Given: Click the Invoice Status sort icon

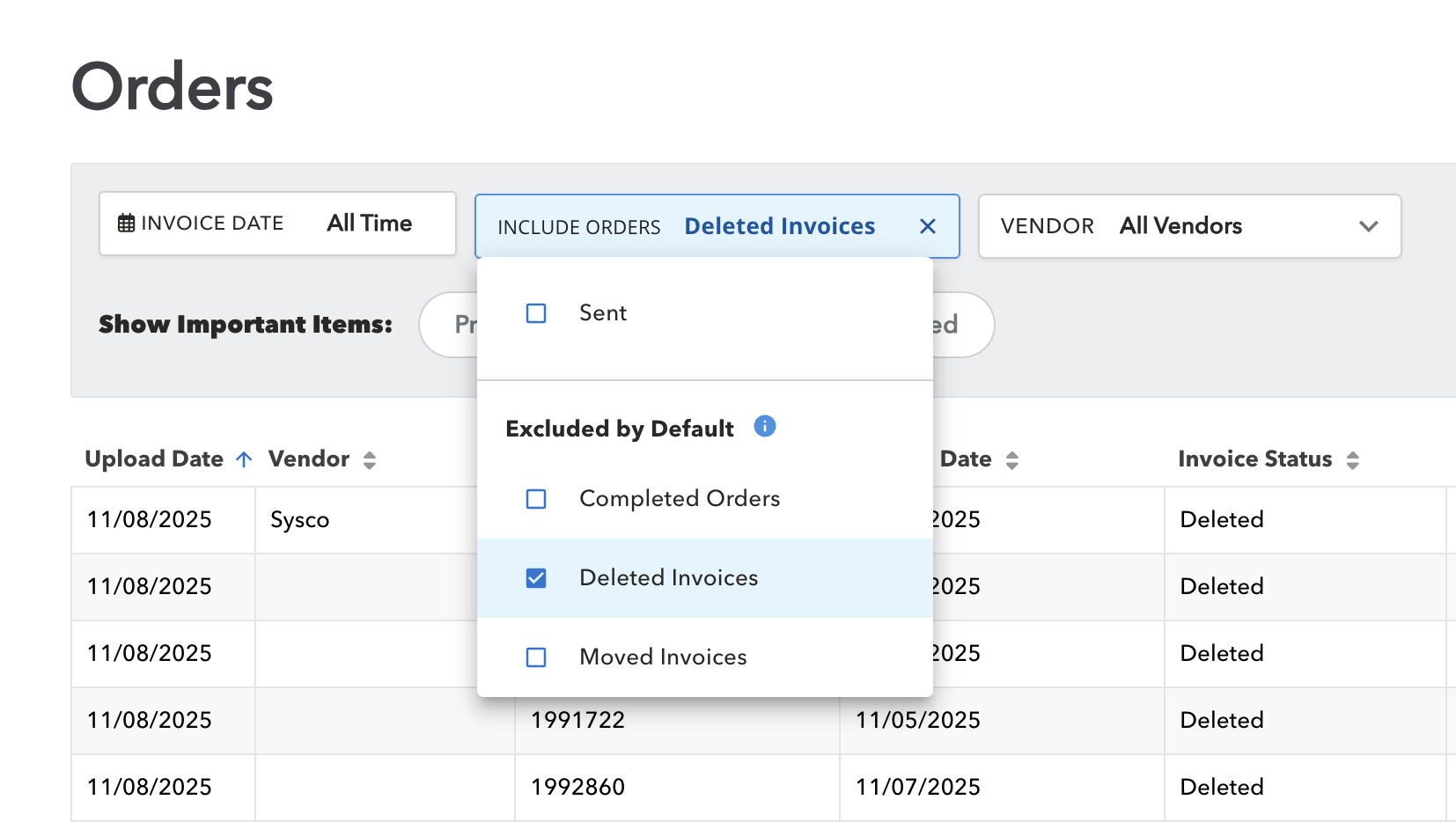Looking at the screenshot, I should (1352, 460).
